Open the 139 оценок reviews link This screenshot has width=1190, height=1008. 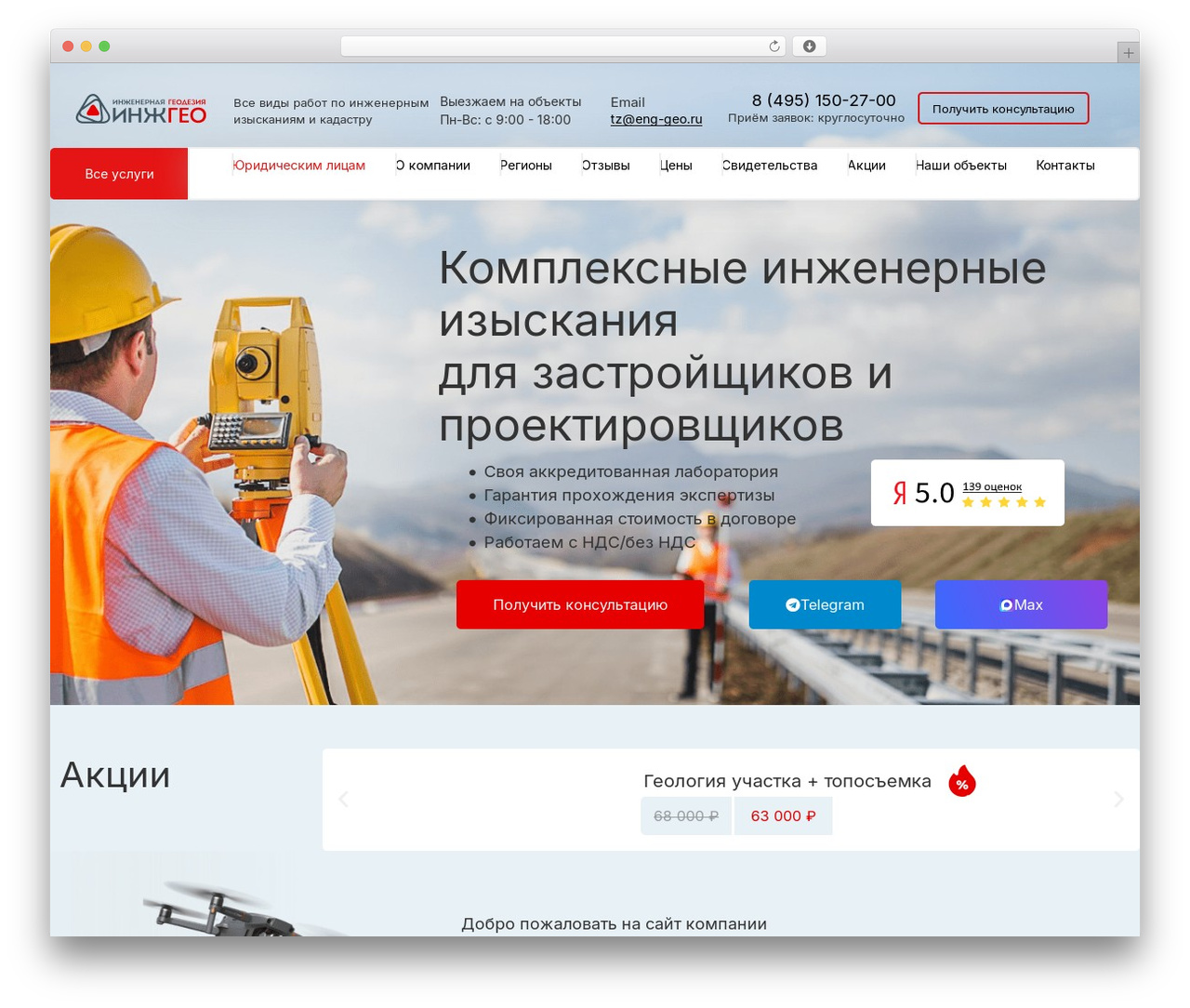tap(992, 486)
